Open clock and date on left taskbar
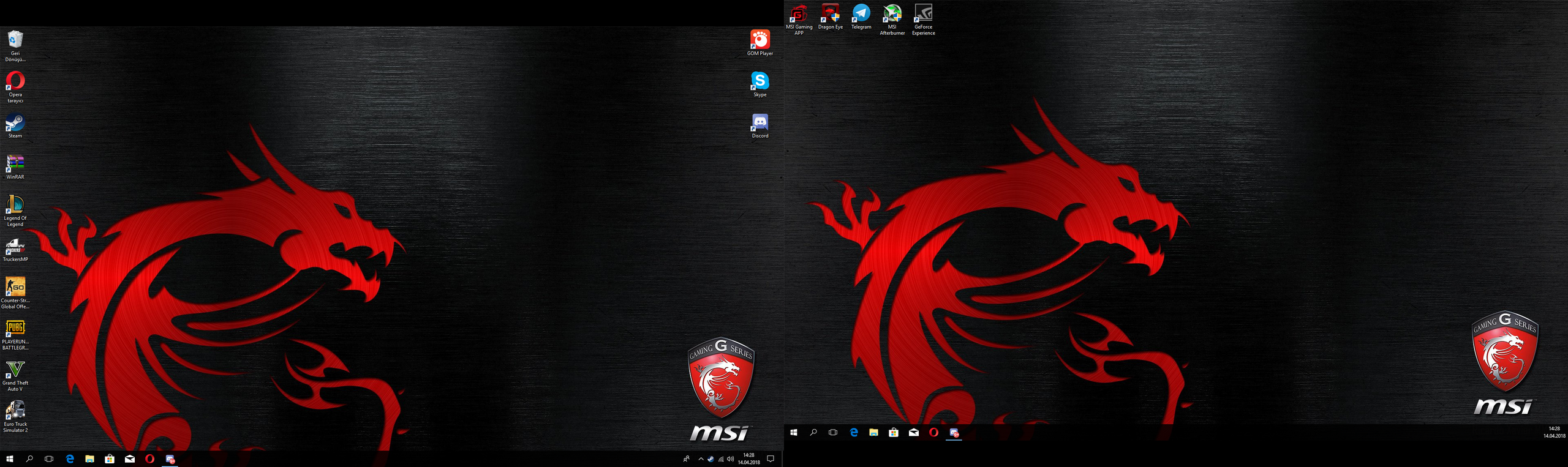1568x467 pixels. pos(748,459)
